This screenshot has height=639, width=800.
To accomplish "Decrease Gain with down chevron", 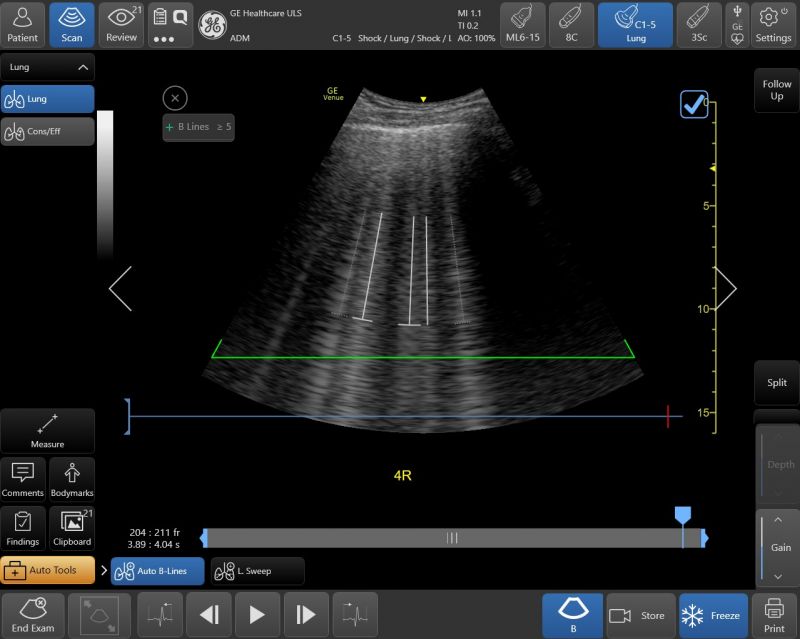I will click(x=778, y=576).
